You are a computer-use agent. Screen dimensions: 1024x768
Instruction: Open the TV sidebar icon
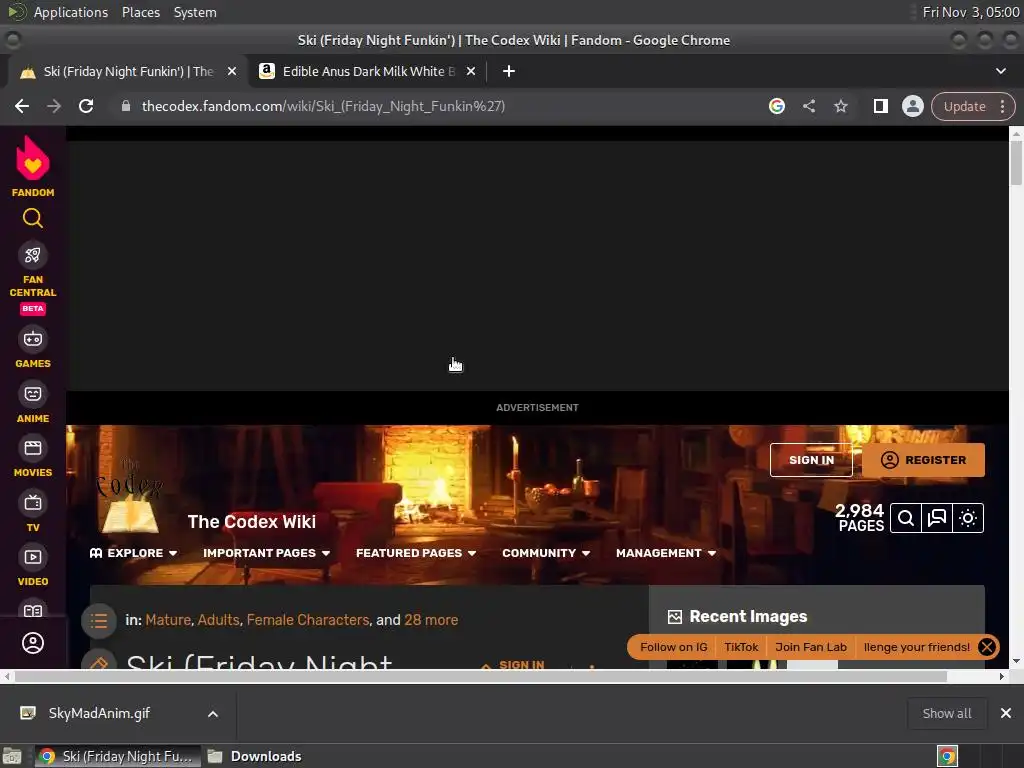tap(33, 503)
